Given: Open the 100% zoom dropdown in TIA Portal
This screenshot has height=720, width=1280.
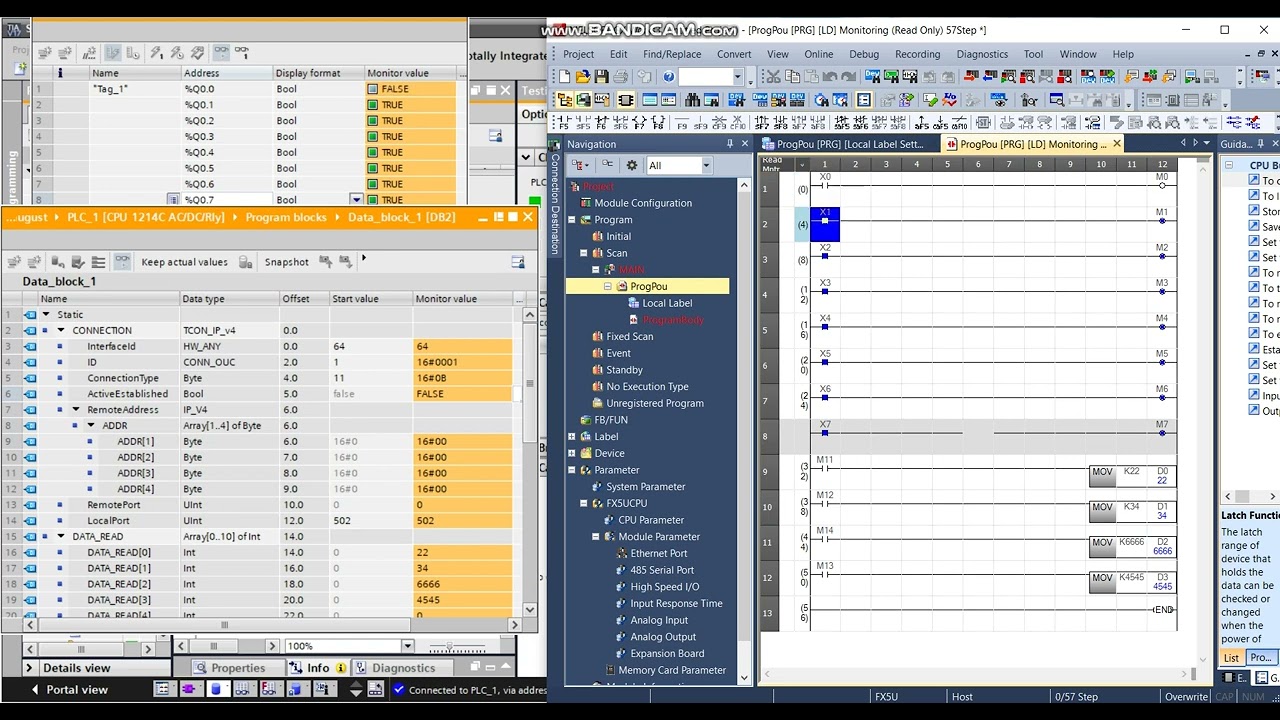Looking at the screenshot, I should point(407,646).
